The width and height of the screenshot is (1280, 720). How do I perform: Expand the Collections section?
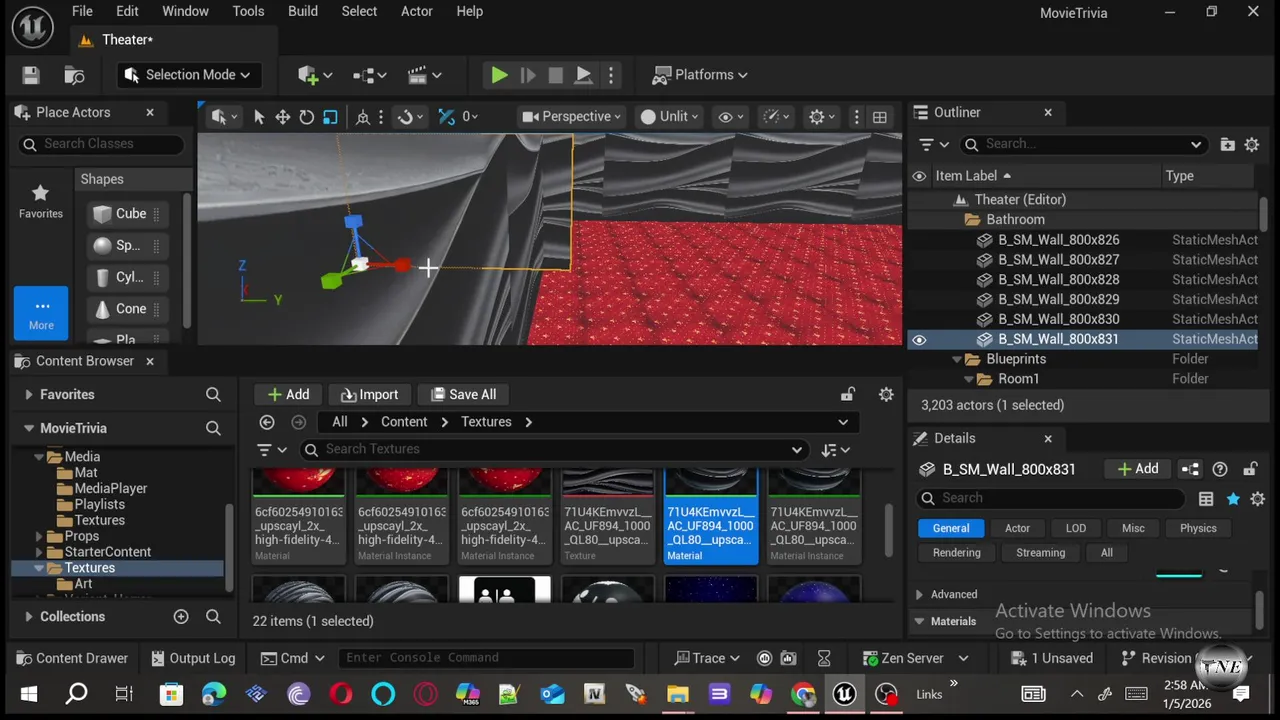coord(29,617)
